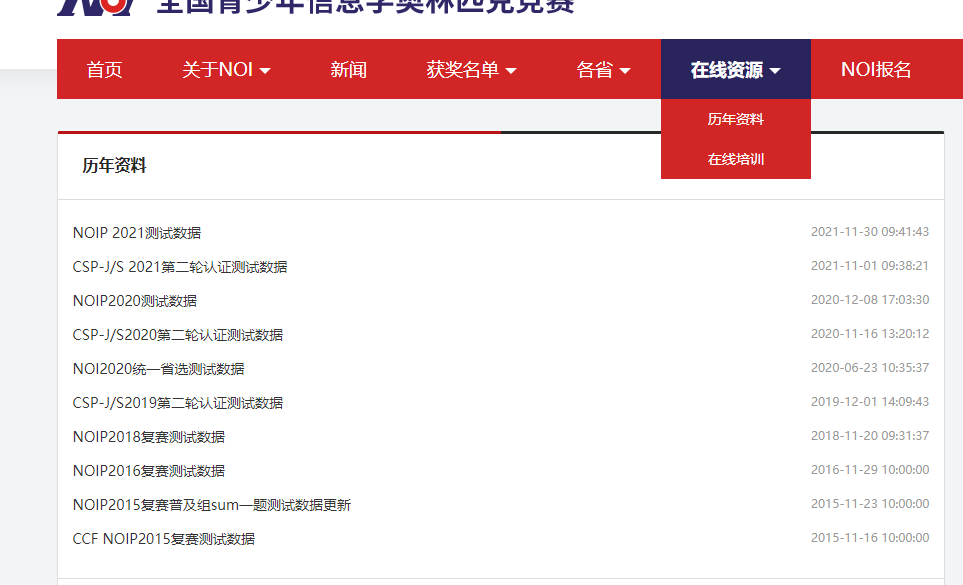Open NOIP2016复赛测试数据 link
Screen dimensions: 963x585
(149, 471)
